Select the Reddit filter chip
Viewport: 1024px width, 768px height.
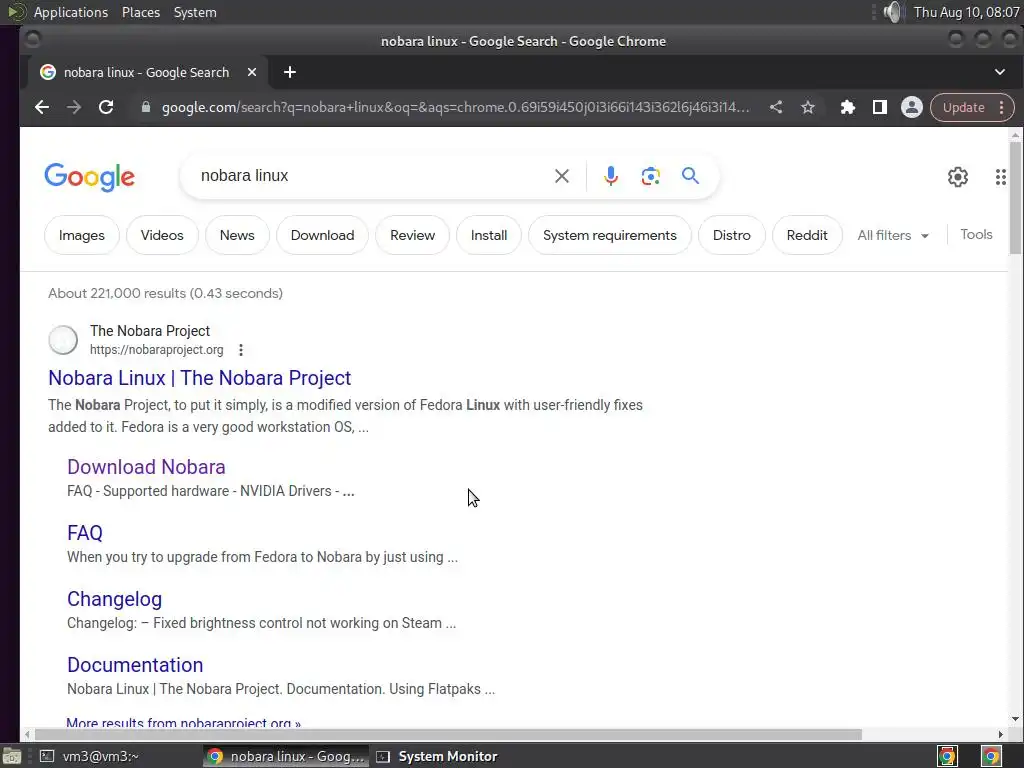pos(807,235)
